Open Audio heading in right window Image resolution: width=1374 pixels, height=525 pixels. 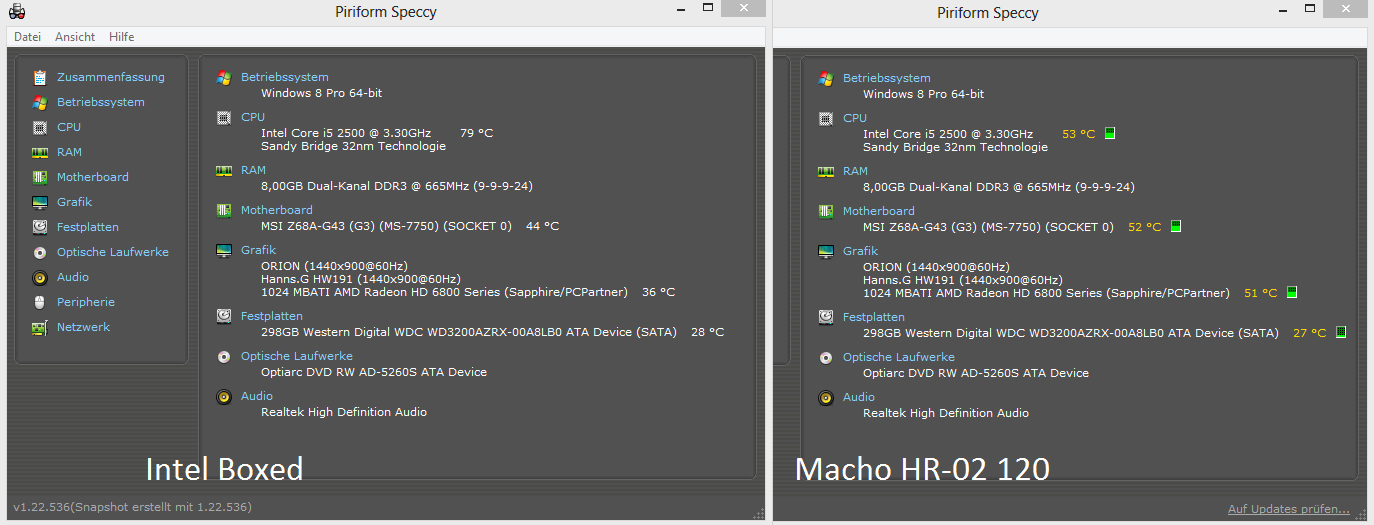(x=859, y=397)
